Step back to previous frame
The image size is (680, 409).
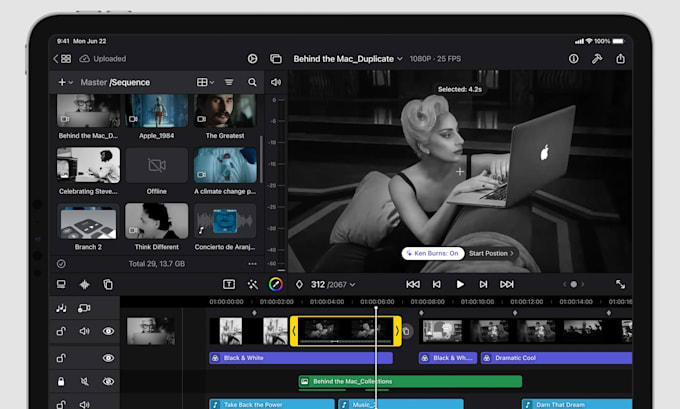[437, 285]
